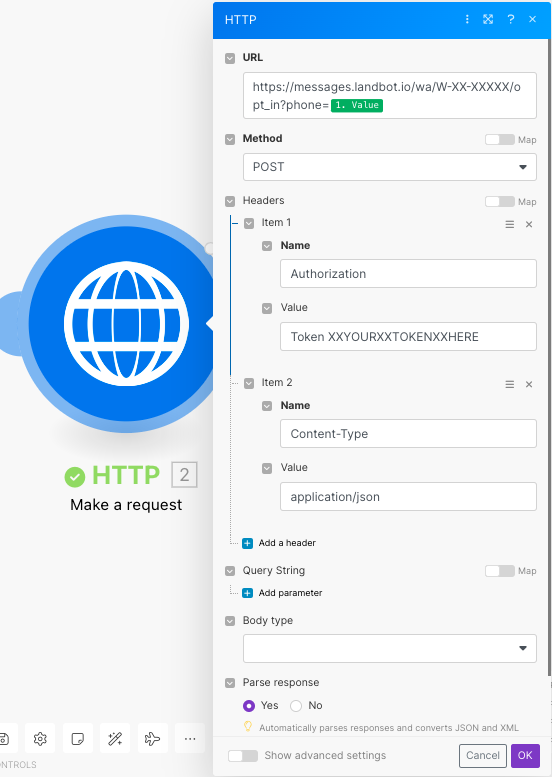
Task: Click the Authorization header name field
Action: pyautogui.click(x=408, y=274)
